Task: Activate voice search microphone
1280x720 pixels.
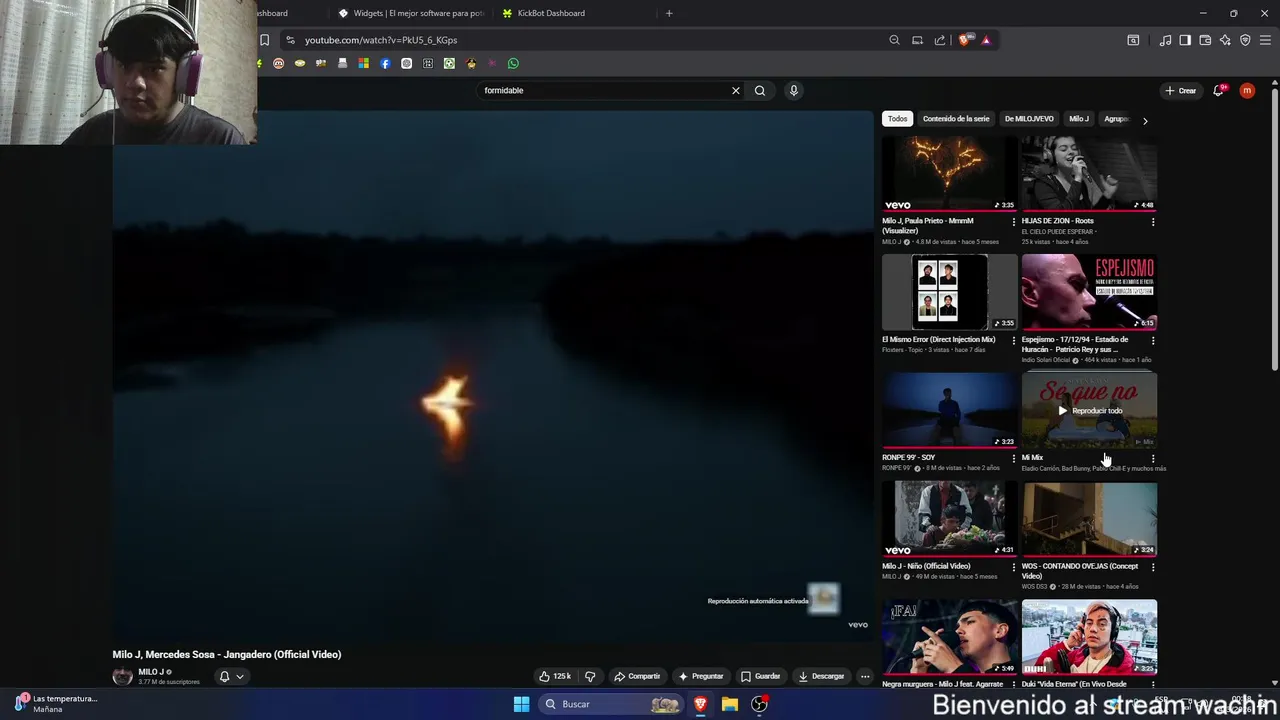Action: 794,90
